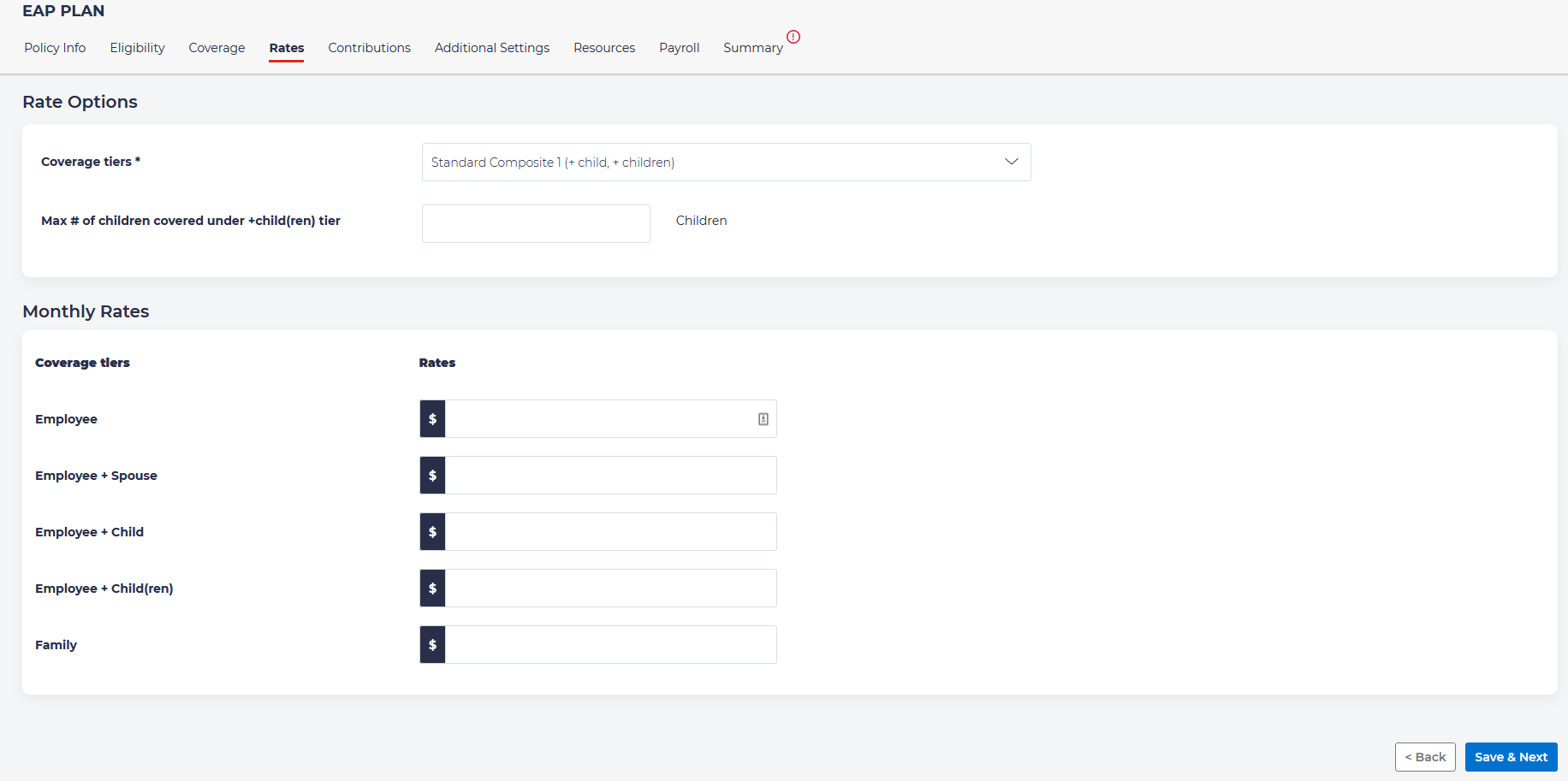Click the Summary tab warning icon

pyautogui.click(x=793, y=37)
